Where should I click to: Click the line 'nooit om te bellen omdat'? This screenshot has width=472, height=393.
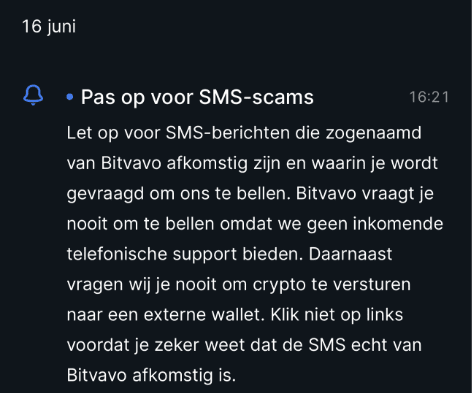(x=169, y=224)
